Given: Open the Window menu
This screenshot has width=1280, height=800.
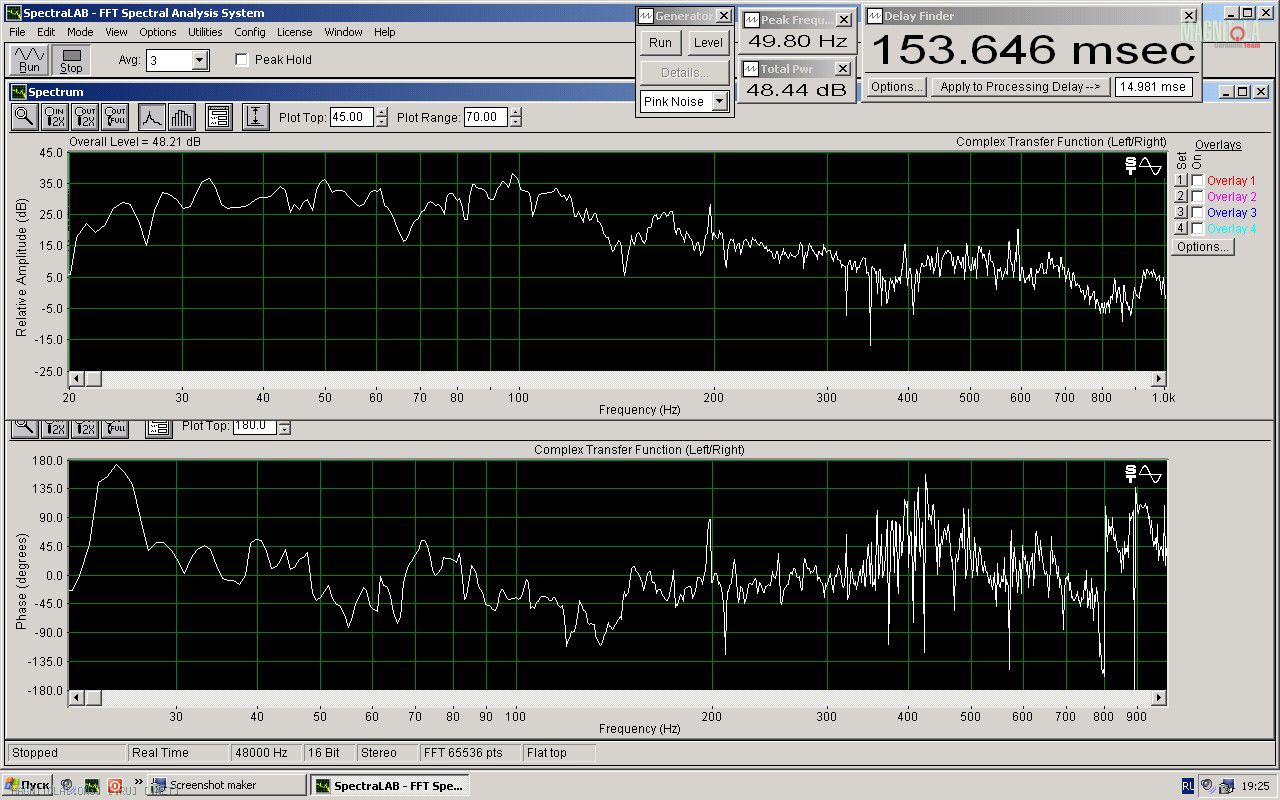Looking at the screenshot, I should click(343, 32).
